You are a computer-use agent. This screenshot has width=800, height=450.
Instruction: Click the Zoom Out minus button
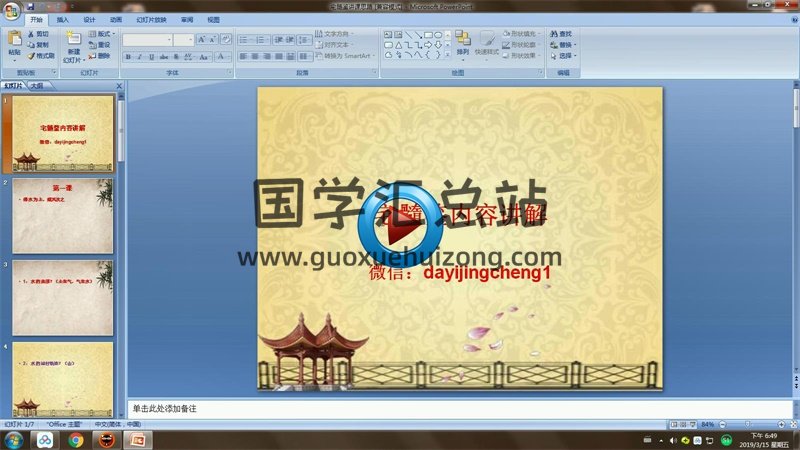722,424
